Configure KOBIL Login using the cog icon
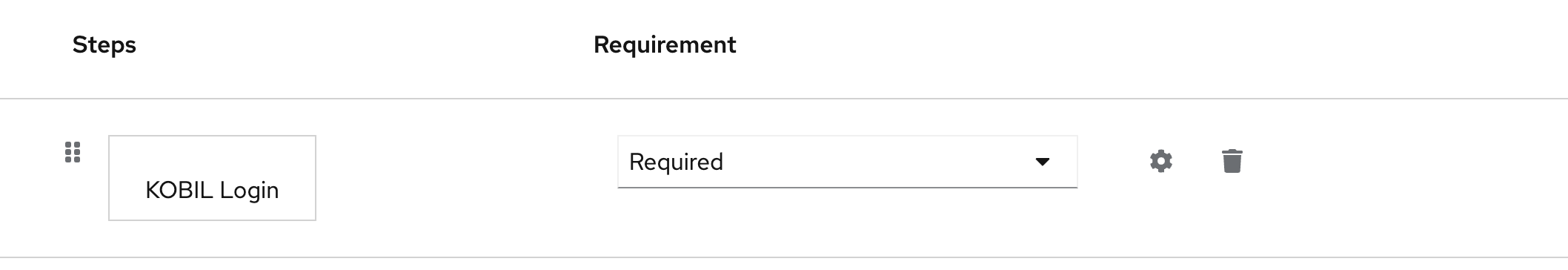Screen dimensions: 1568x270 click(x=1160, y=161)
